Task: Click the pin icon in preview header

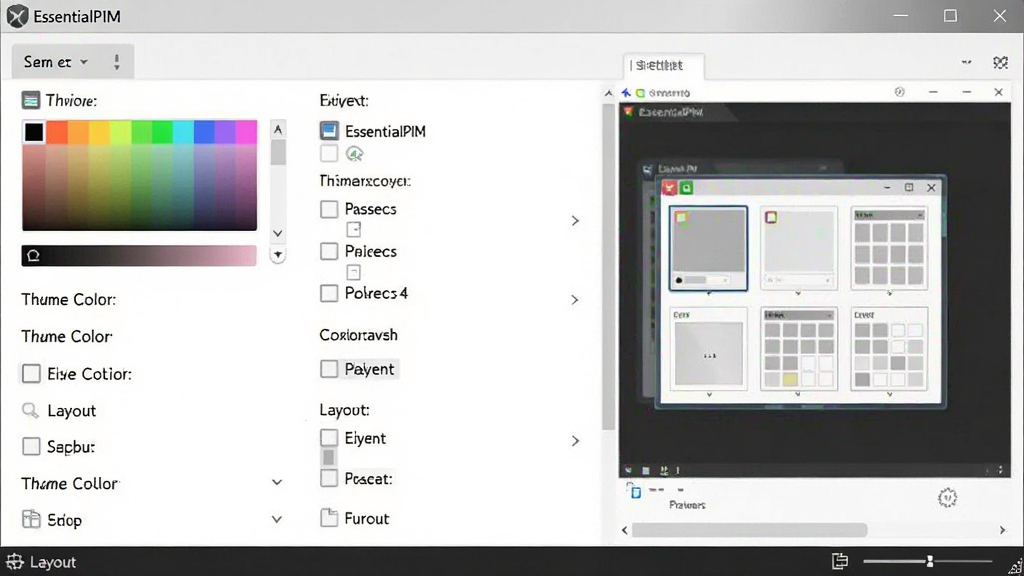Action: click(626, 93)
